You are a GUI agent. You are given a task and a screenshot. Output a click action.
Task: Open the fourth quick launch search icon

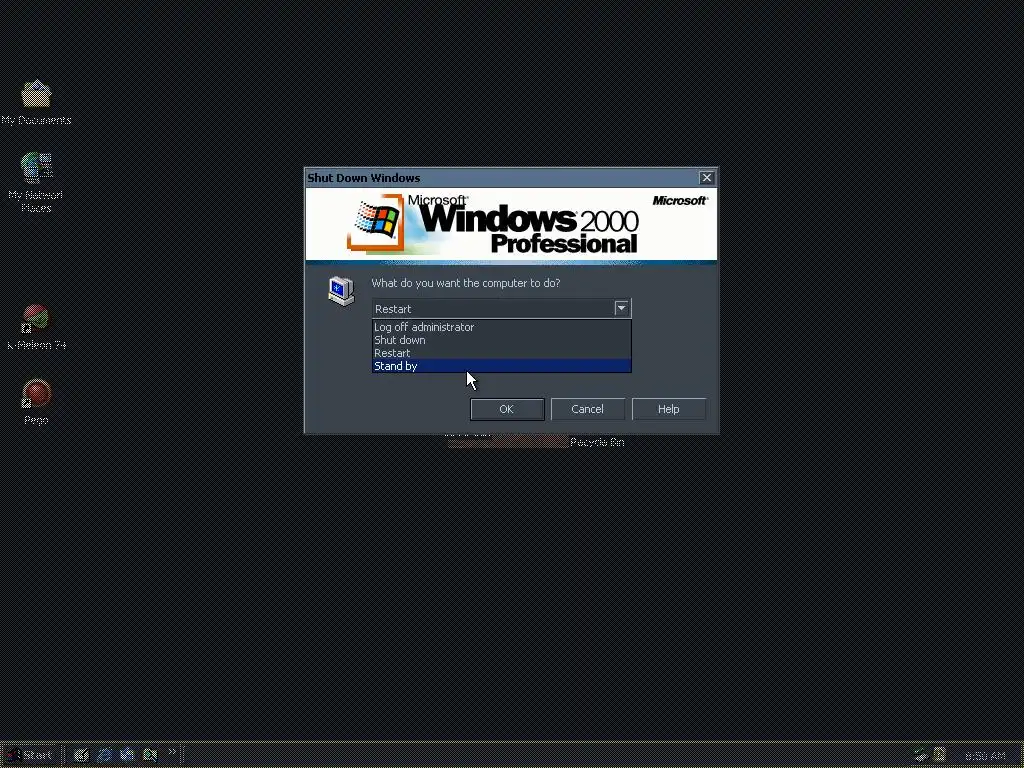point(150,755)
